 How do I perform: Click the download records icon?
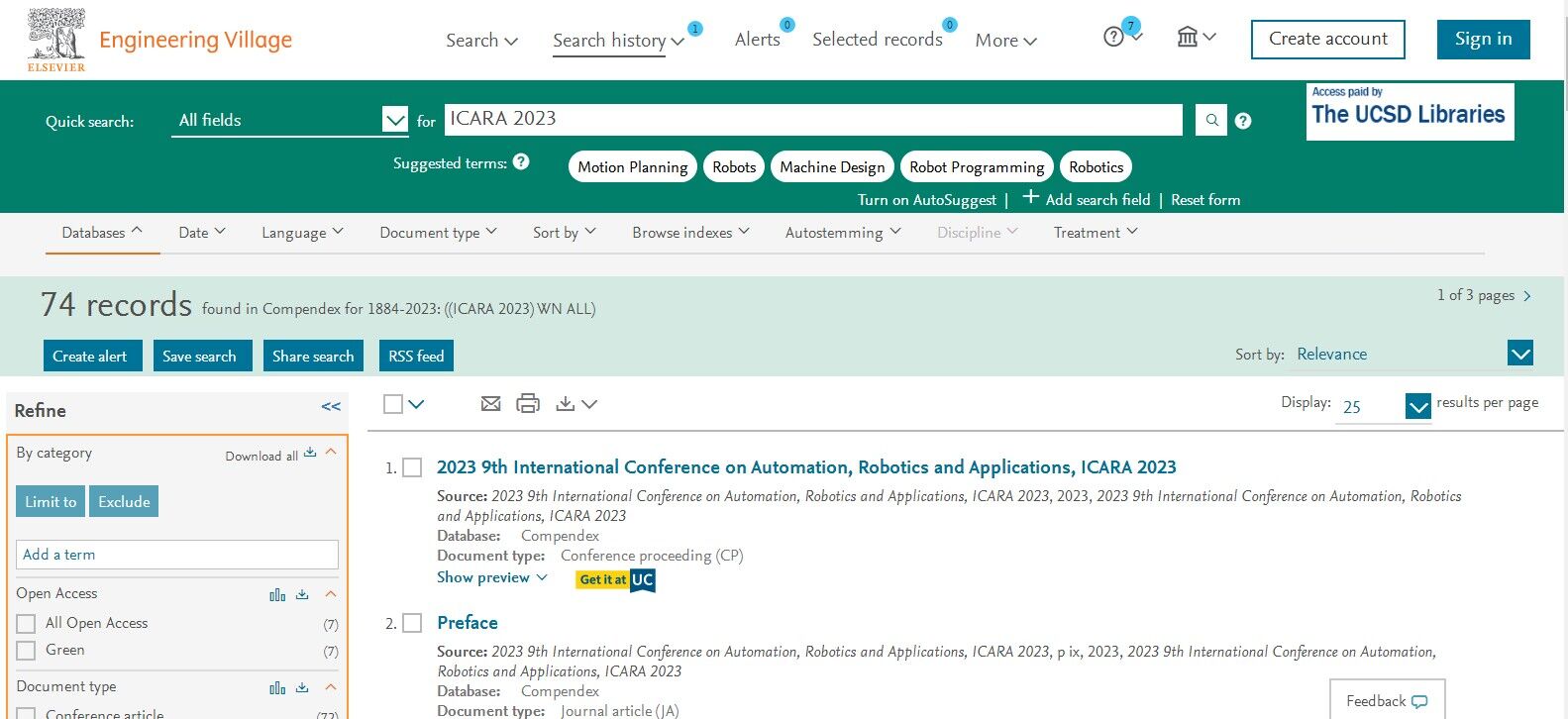coord(565,404)
